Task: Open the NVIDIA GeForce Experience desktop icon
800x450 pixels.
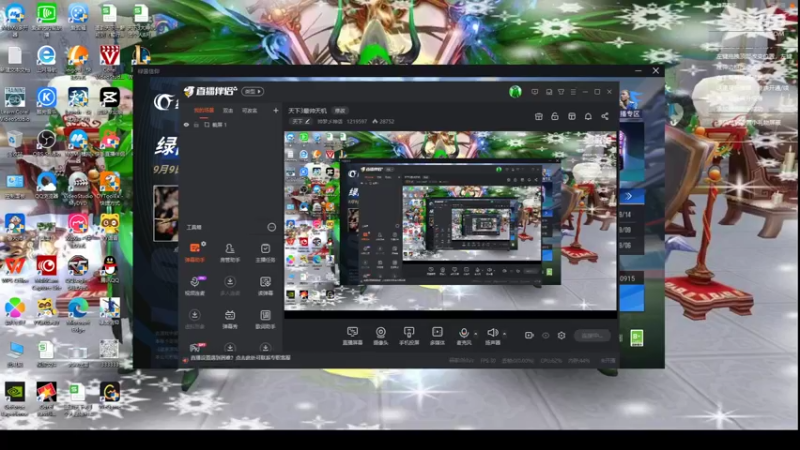Action: (15, 398)
